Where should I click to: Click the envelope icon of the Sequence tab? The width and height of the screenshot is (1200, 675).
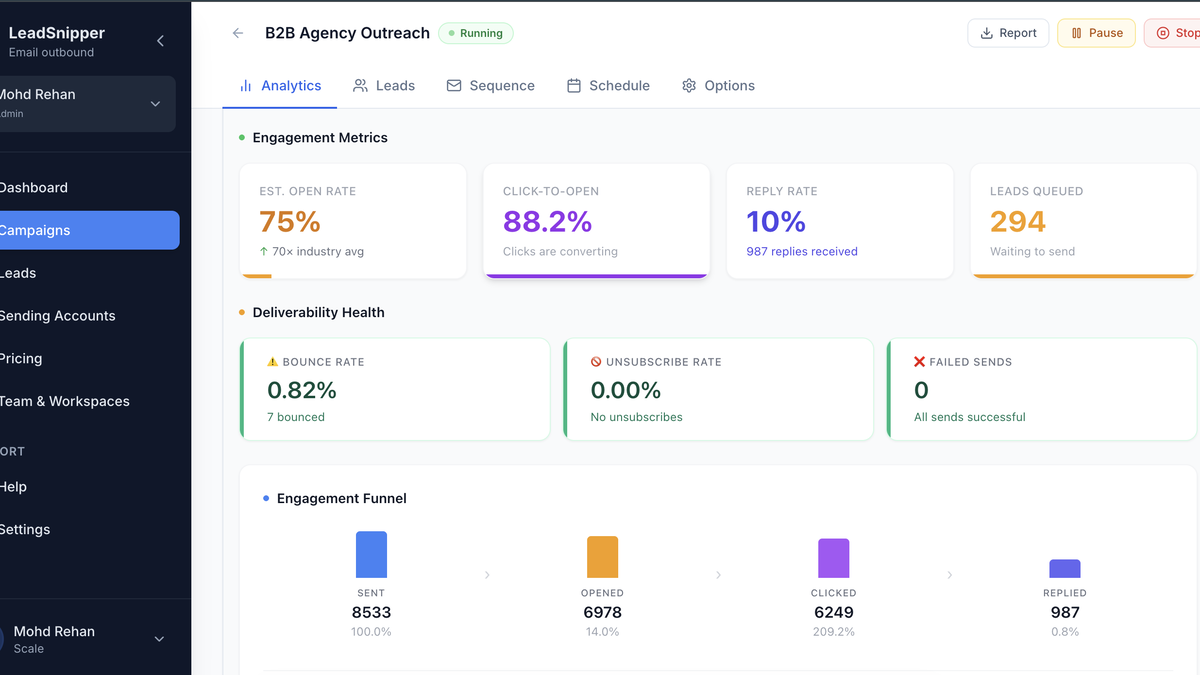pos(454,86)
